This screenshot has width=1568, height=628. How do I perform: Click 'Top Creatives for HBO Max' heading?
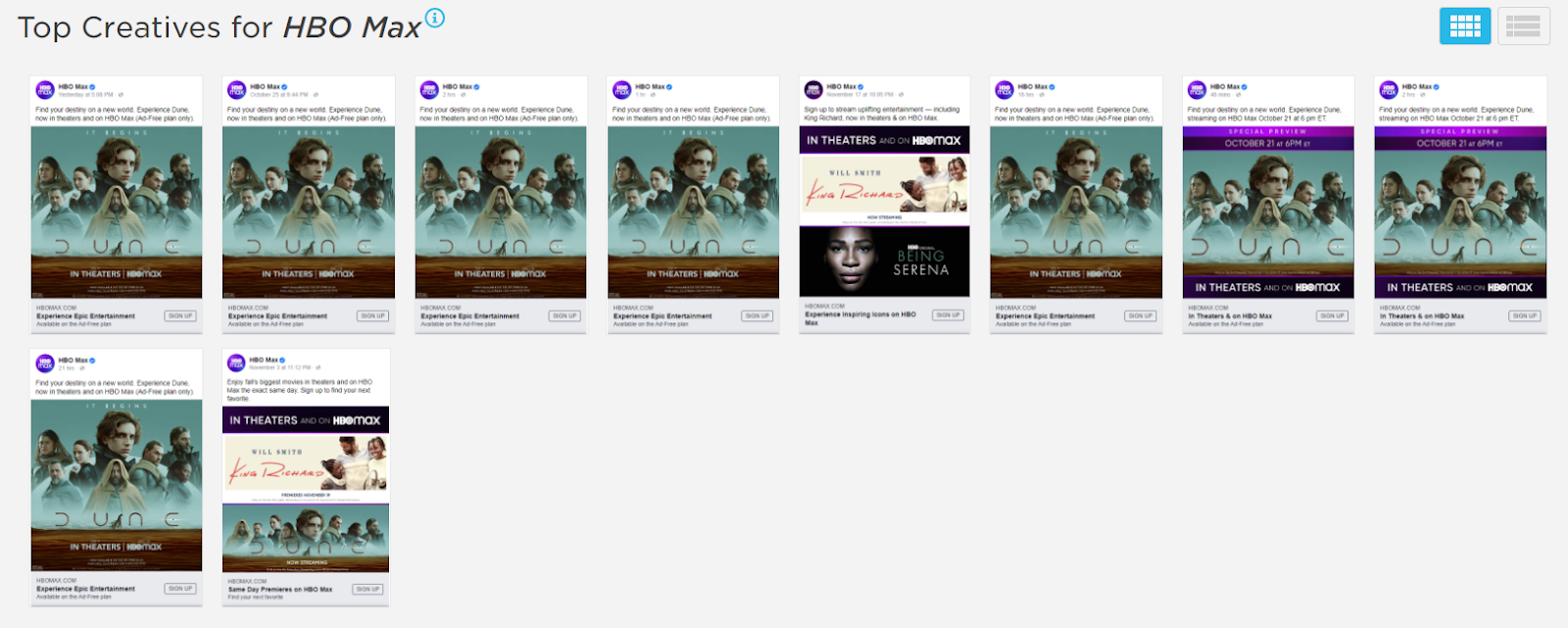pos(220,27)
